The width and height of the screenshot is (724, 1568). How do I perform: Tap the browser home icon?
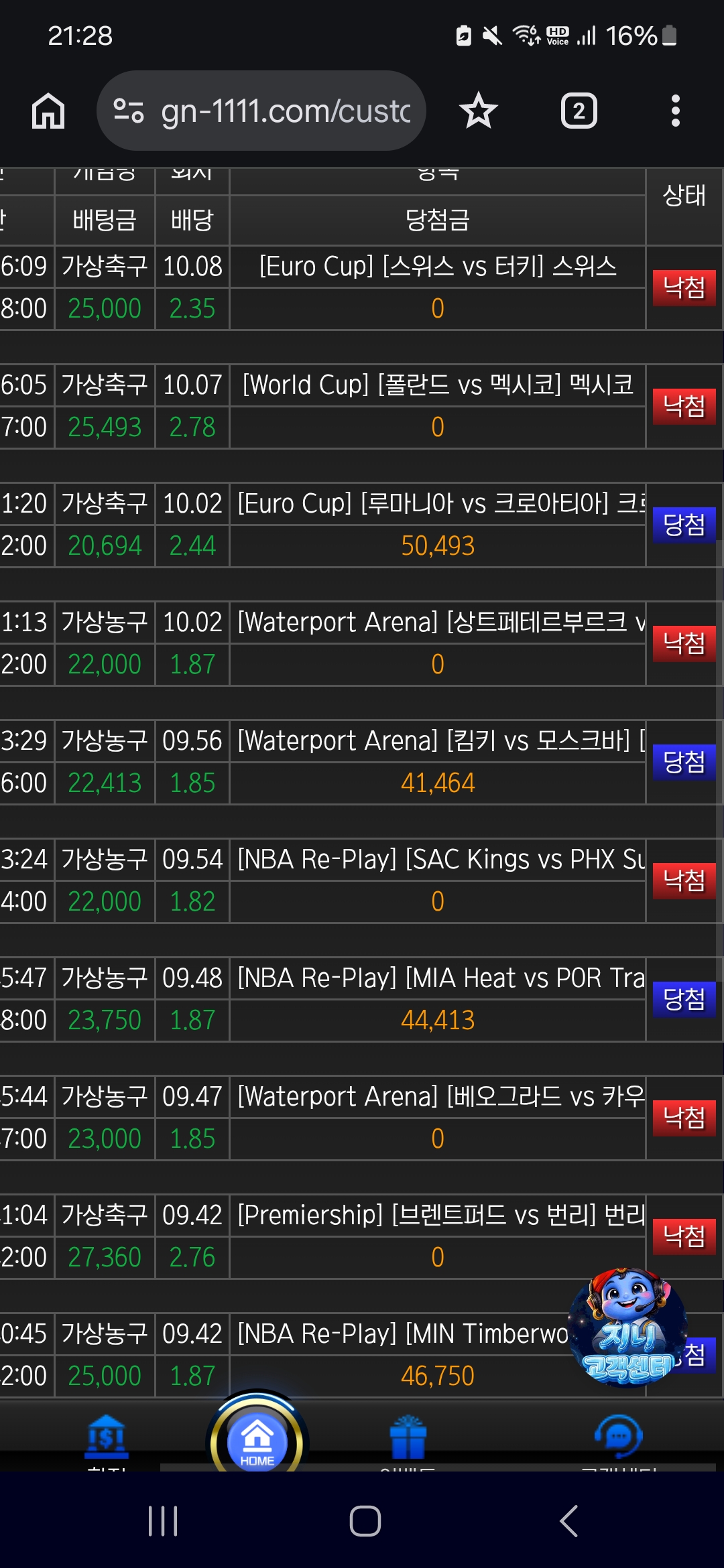[48, 111]
